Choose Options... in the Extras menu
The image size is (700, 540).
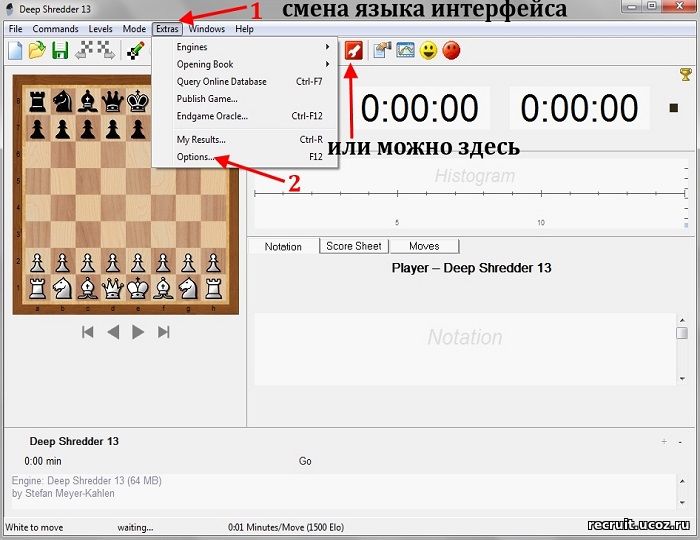[x=245, y=157]
